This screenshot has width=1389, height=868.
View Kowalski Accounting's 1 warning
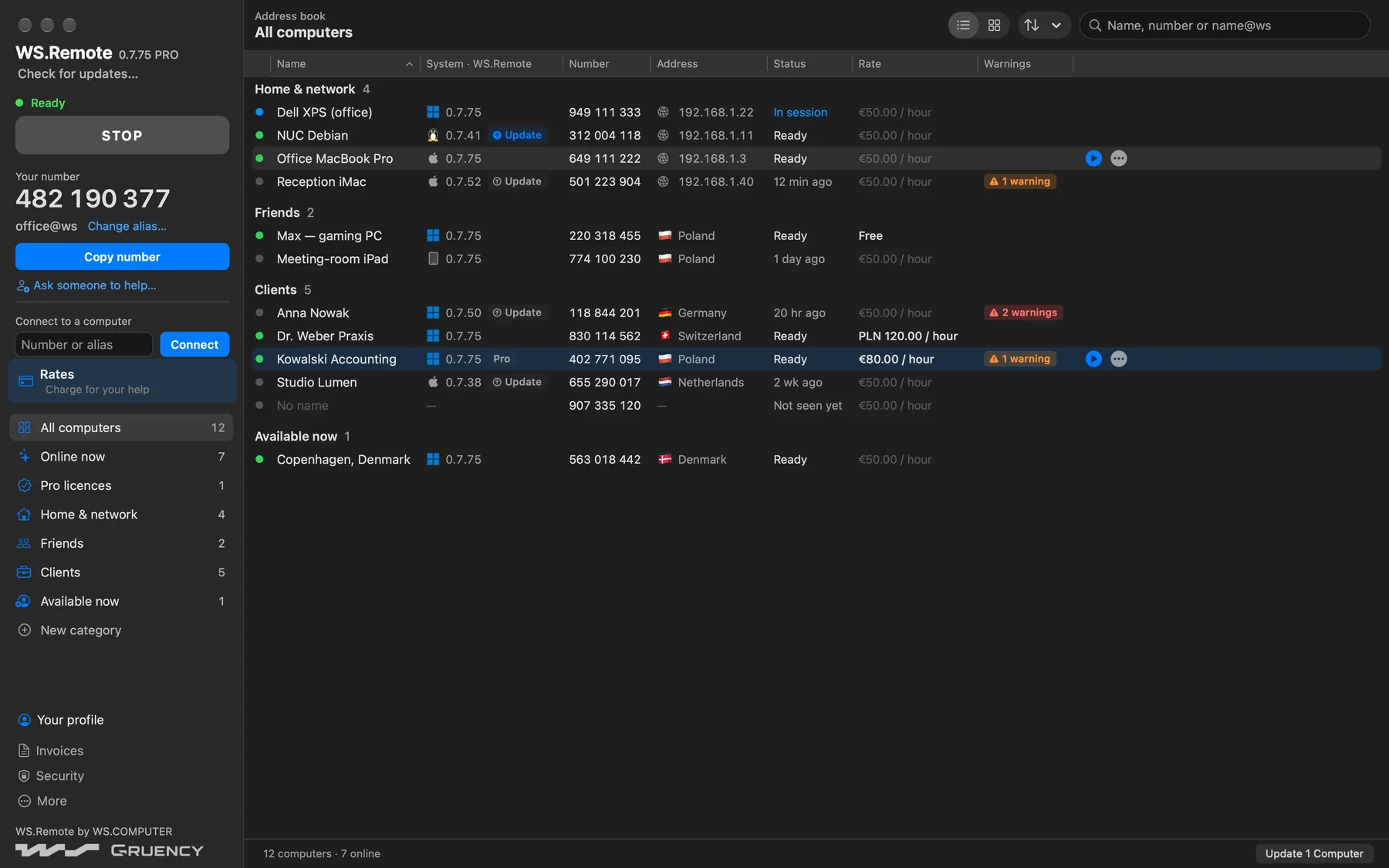click(1020, 359)
